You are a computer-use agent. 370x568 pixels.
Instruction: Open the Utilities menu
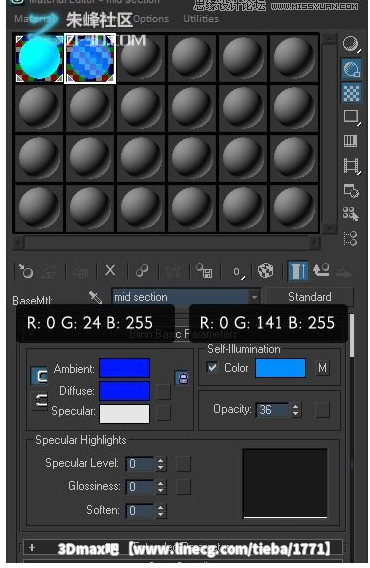click(201, 19)
